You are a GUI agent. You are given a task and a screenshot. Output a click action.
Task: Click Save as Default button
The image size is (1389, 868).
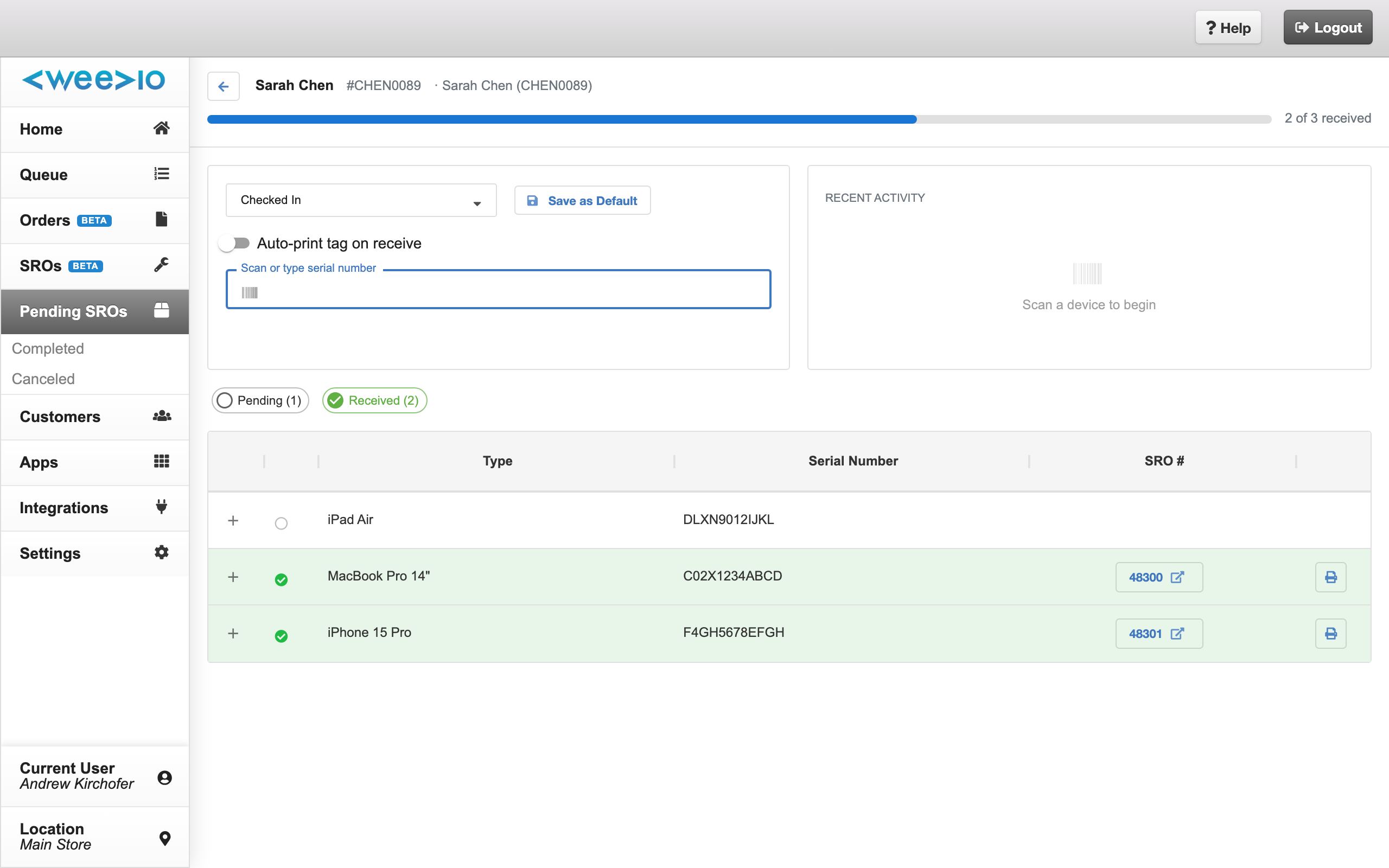tap(582, 200)
